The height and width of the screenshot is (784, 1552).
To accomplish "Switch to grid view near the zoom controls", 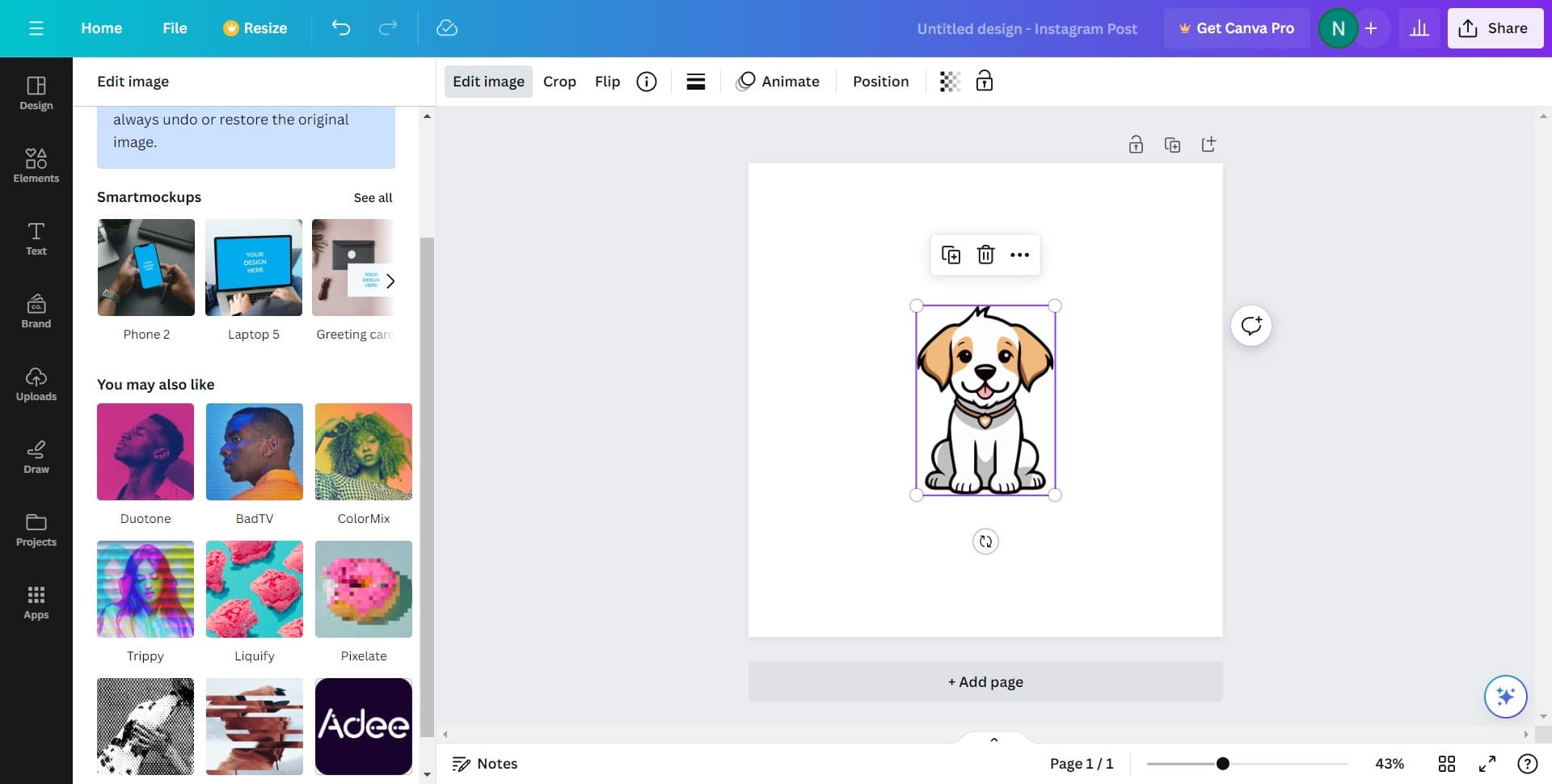I will 1447,763.
